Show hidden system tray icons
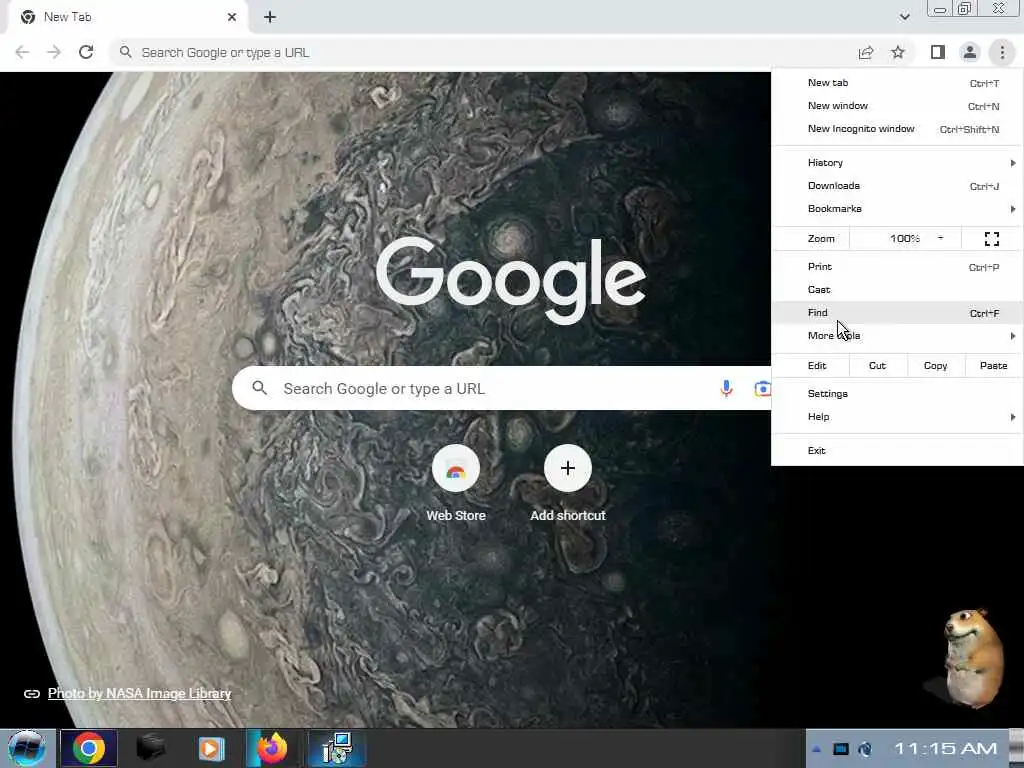This screenshot has height=768, width=1024. pos(816,749)
